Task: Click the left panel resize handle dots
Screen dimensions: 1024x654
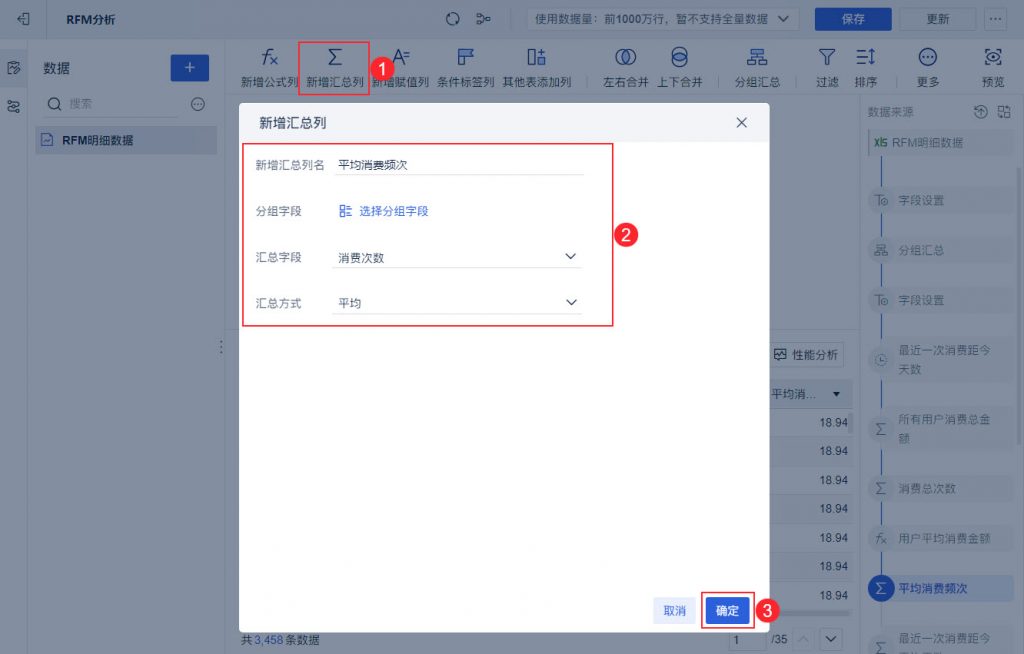Action: pos(221,347)
